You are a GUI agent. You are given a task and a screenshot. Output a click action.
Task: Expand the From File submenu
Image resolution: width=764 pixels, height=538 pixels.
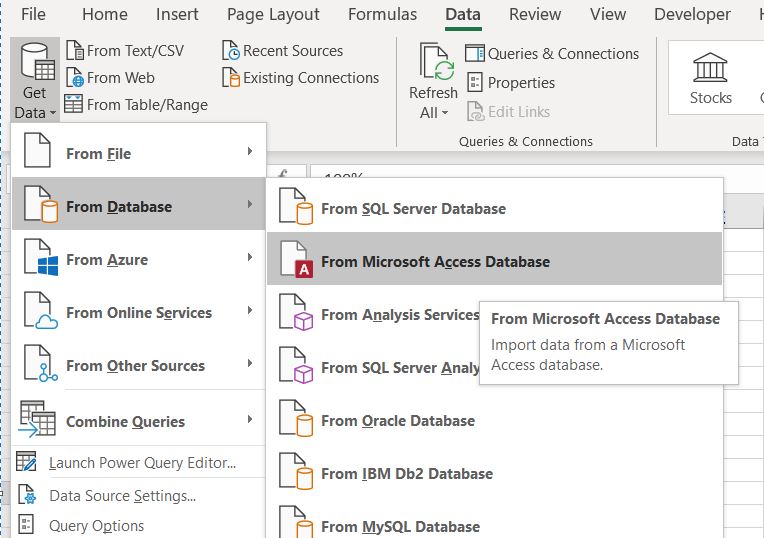(139, 153)
